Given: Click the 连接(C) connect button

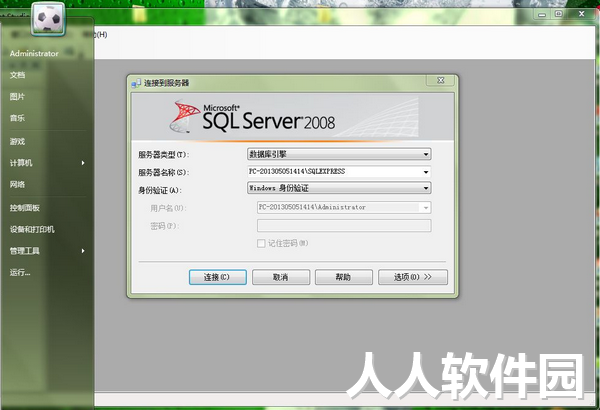Looking at the screenshot, I should tap(218, 277).
